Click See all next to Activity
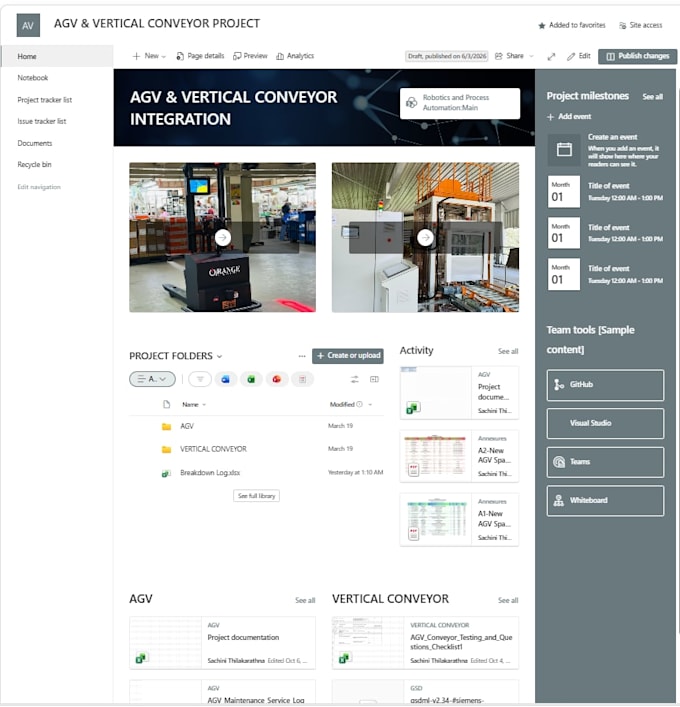The image size is (680, 707). point(508,351)
